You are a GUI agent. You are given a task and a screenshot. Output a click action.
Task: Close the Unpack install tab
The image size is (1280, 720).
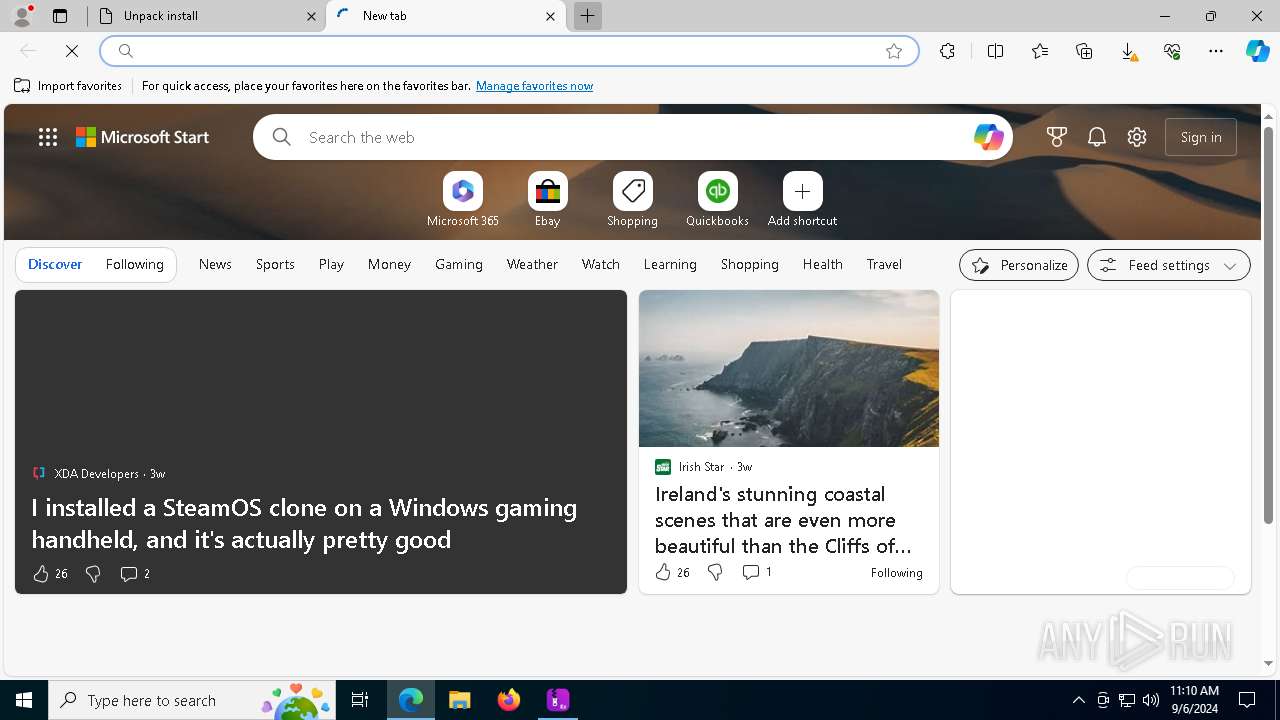click(x=311, y=16)
